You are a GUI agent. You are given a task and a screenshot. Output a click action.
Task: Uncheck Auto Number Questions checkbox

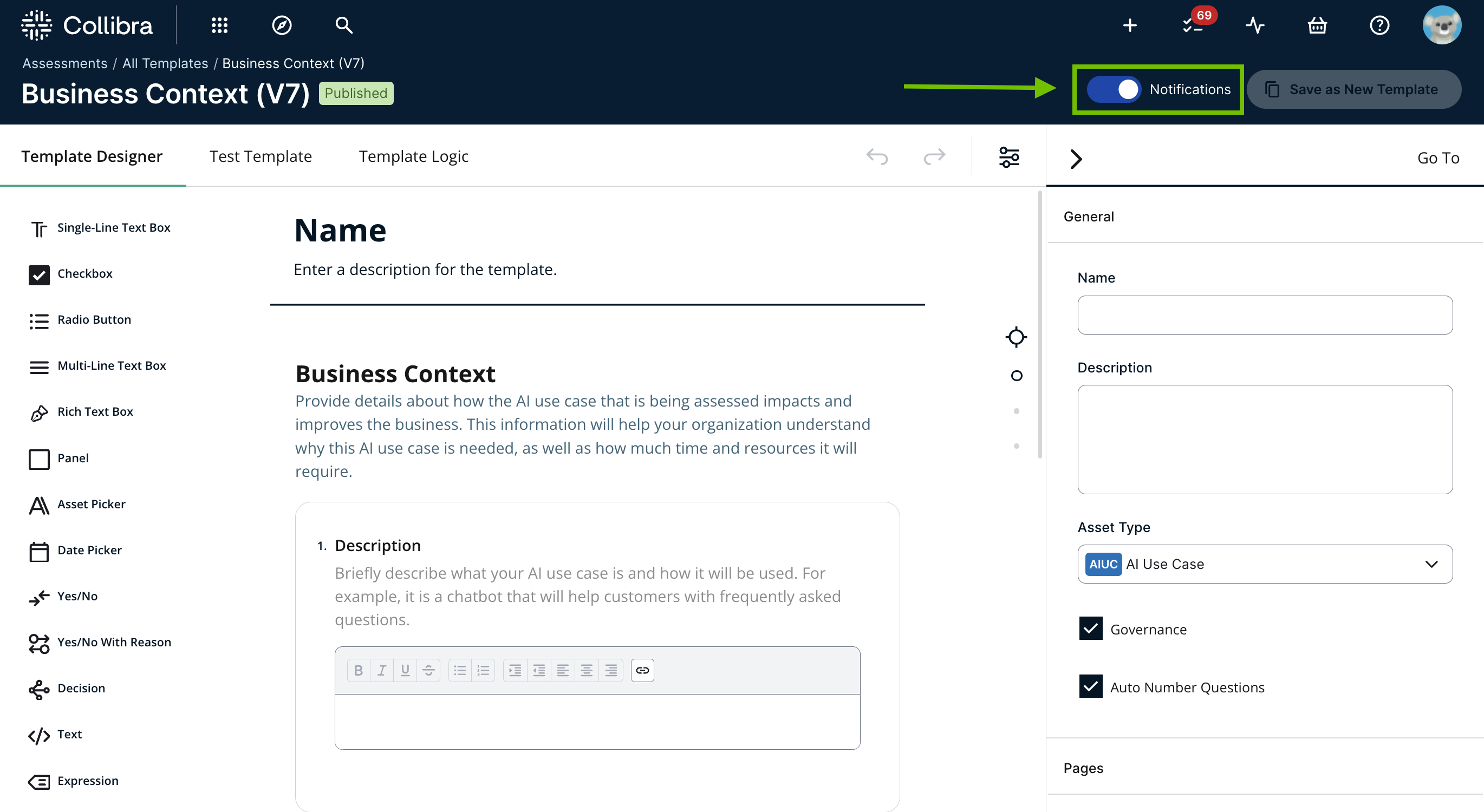[1091, 686]
